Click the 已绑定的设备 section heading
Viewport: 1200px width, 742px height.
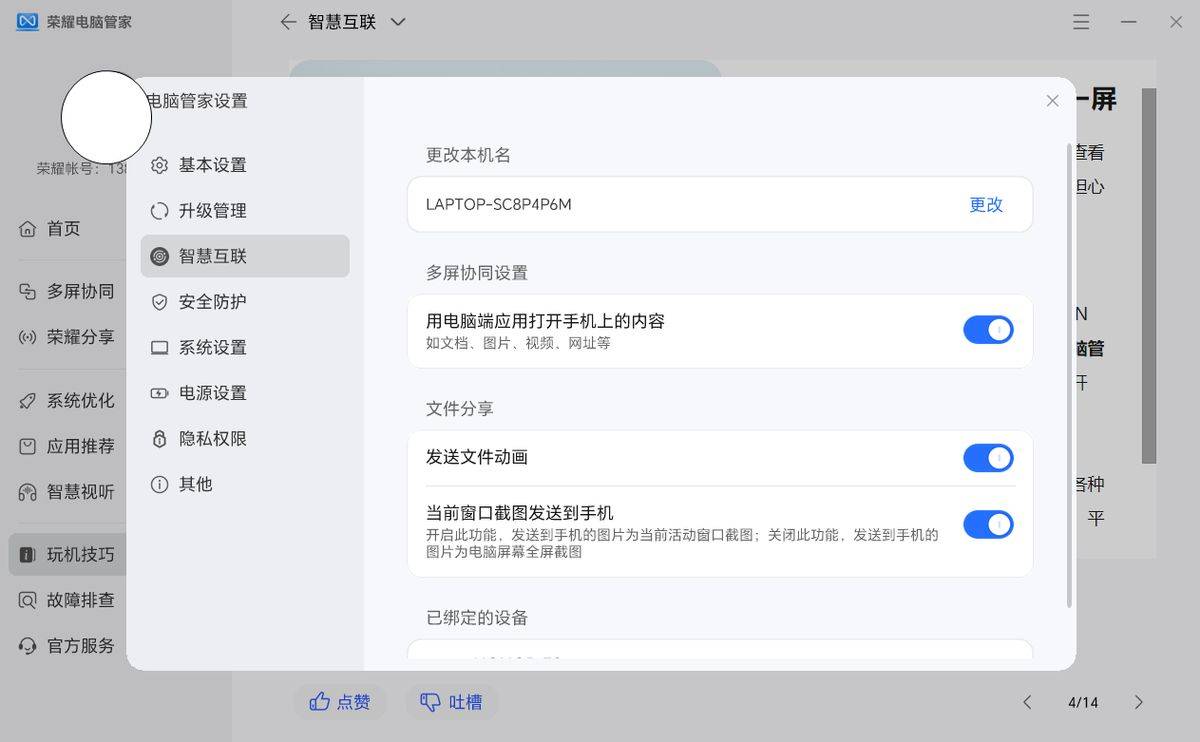[477, 618]
